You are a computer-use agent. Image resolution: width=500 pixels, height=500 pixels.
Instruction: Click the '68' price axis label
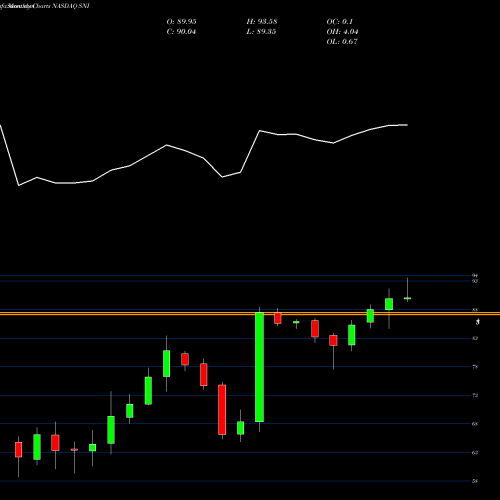click(475, 424)
